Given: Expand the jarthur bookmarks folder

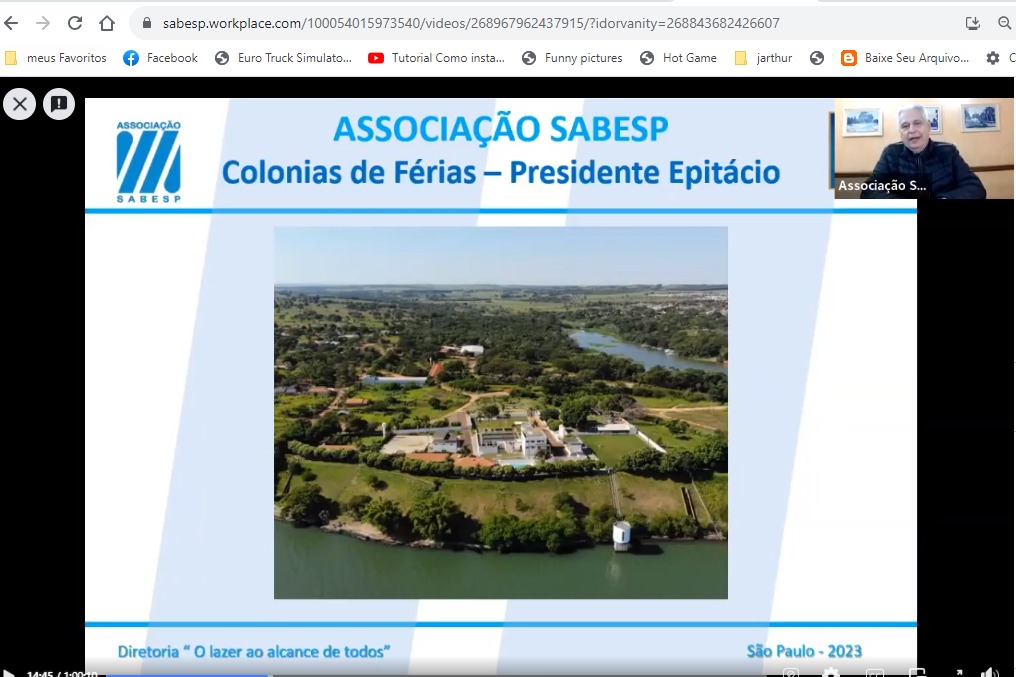Looking at the screenshot, I should [x=763, y=58].
